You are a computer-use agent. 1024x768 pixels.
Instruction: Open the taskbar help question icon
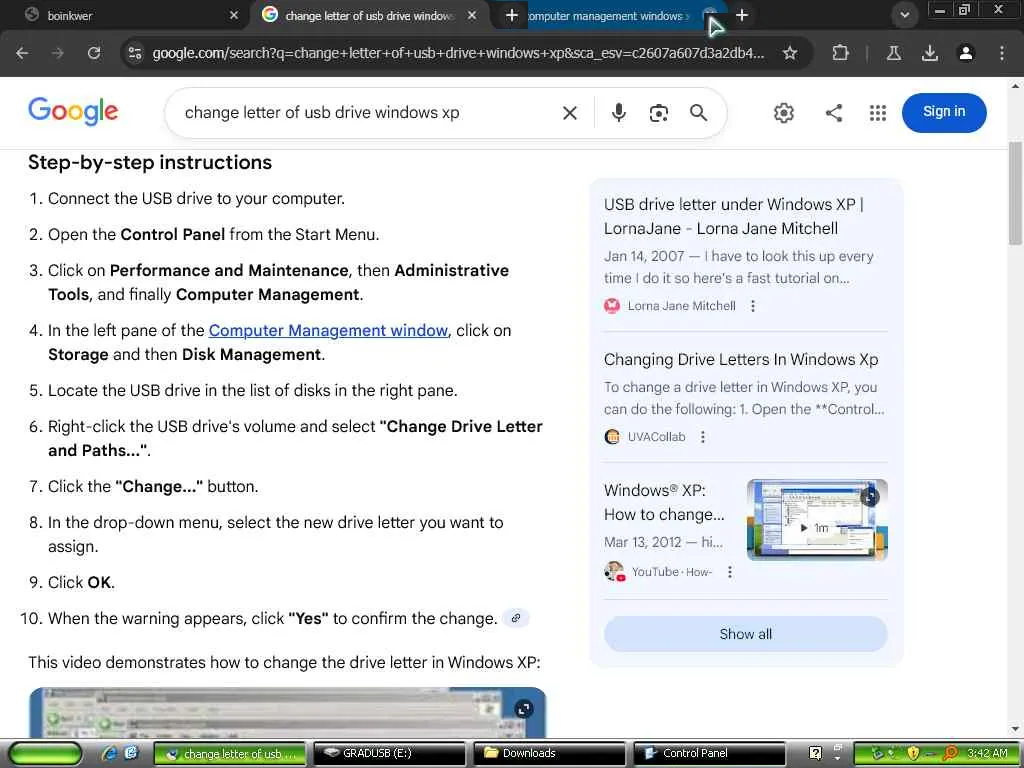coord(815,753)
